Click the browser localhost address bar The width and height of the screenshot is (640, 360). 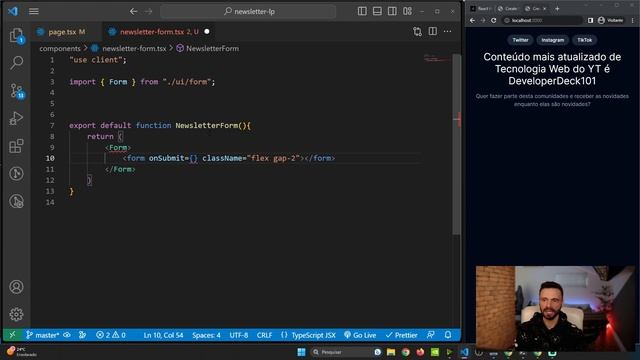[x=542, y=20]
